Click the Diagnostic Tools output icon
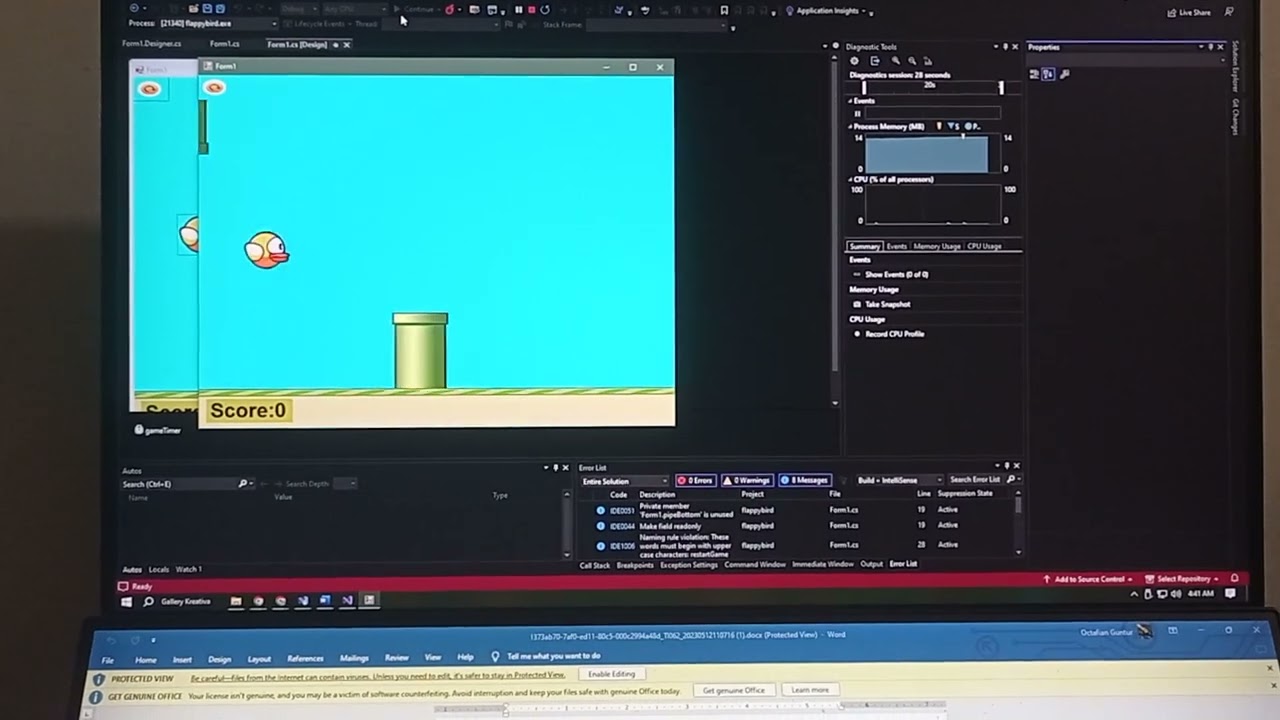Viewport: 1280px width, 720px height. point(875,61)
